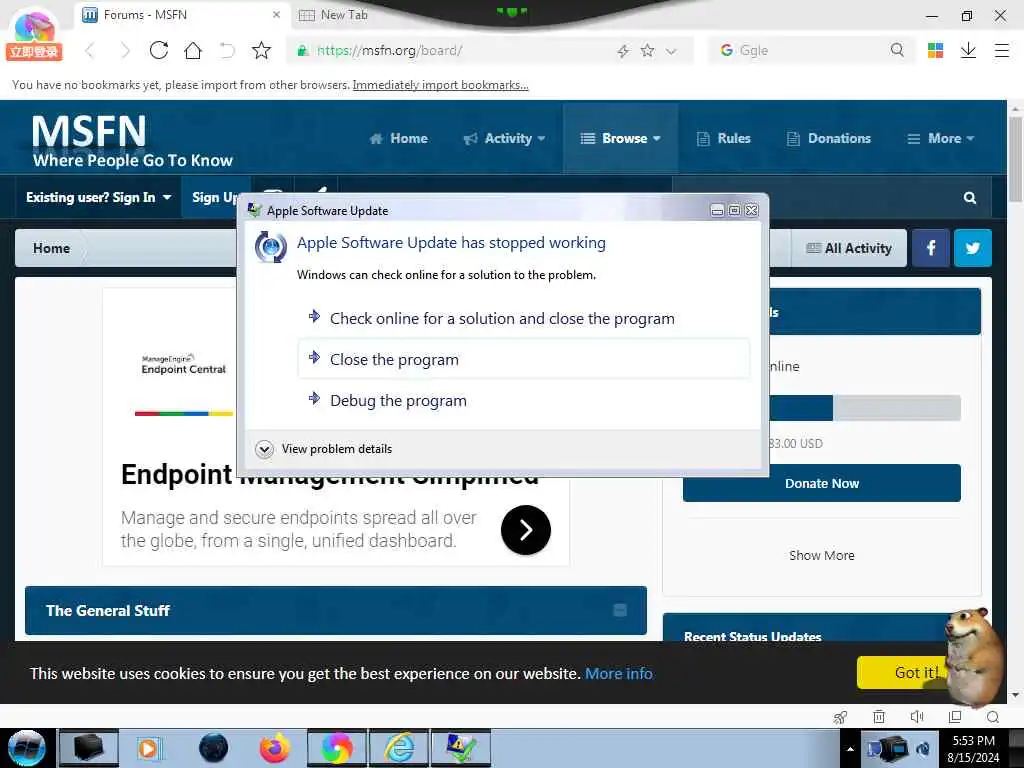The height and width of the screenshot is (768, 1024).
Task: Click the search magnifier in the Google box
Action: click(x=897, y=50)
